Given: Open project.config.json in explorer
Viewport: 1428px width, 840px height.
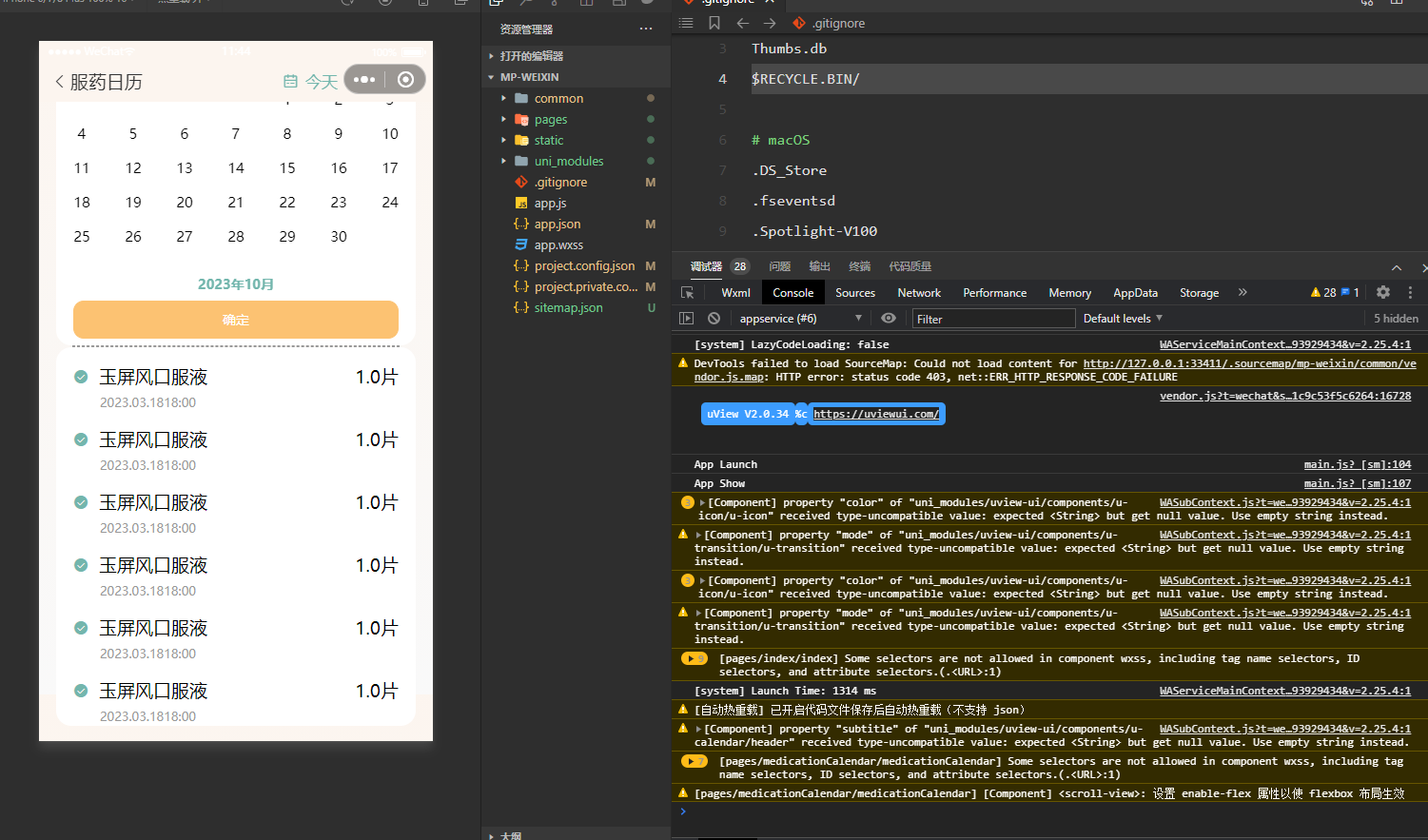Looking at the screenshot, I should coord(584,265).
